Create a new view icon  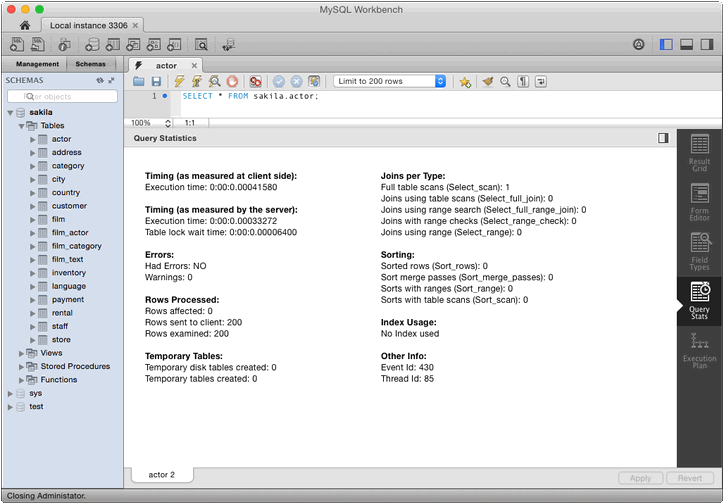click(x=133, y=45)
